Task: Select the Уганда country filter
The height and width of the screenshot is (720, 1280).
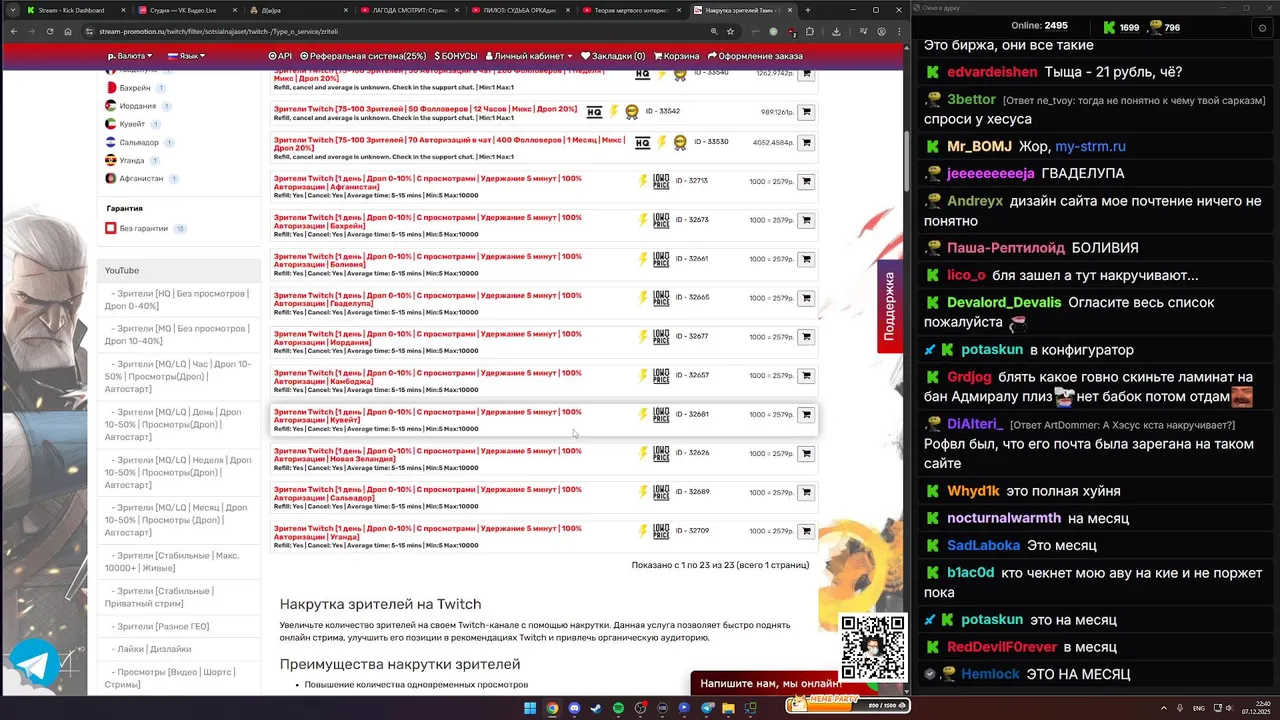Action: (131, 160)
